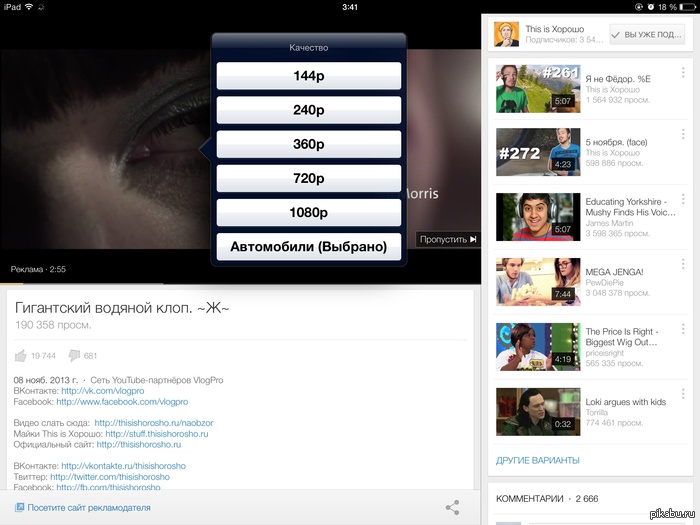
Task: Open stuff.thisishorosho.ru link
Action: [157, 433]
